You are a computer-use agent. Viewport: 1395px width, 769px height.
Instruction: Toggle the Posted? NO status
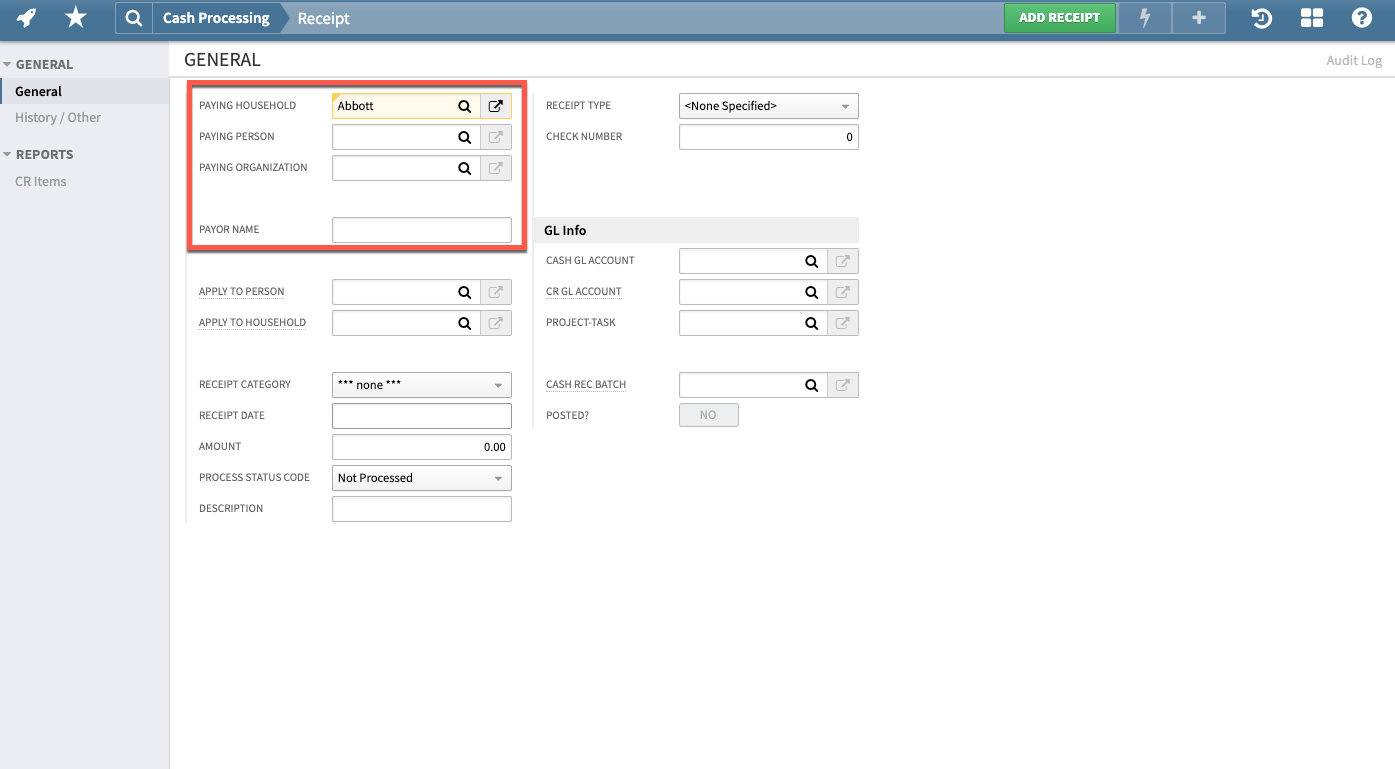point(708,414)
